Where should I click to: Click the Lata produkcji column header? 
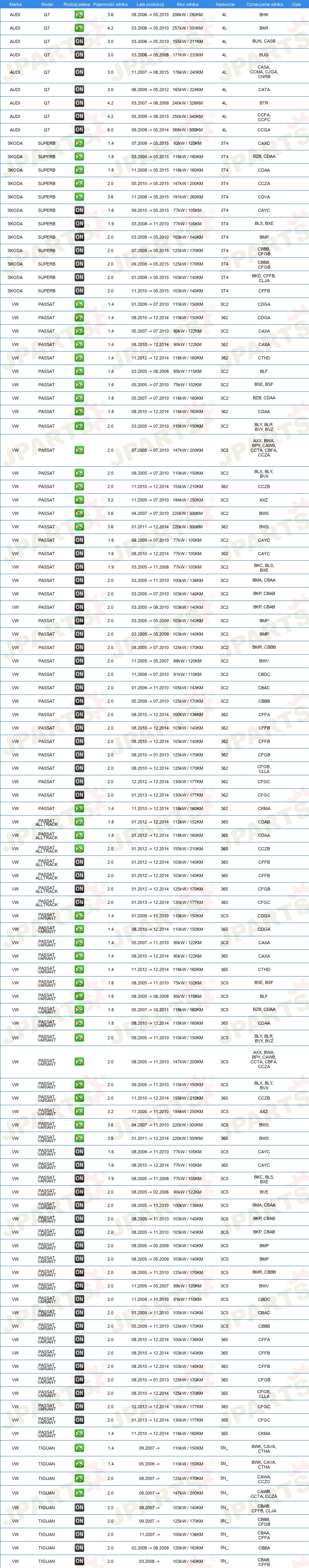(x=150, y=4)
